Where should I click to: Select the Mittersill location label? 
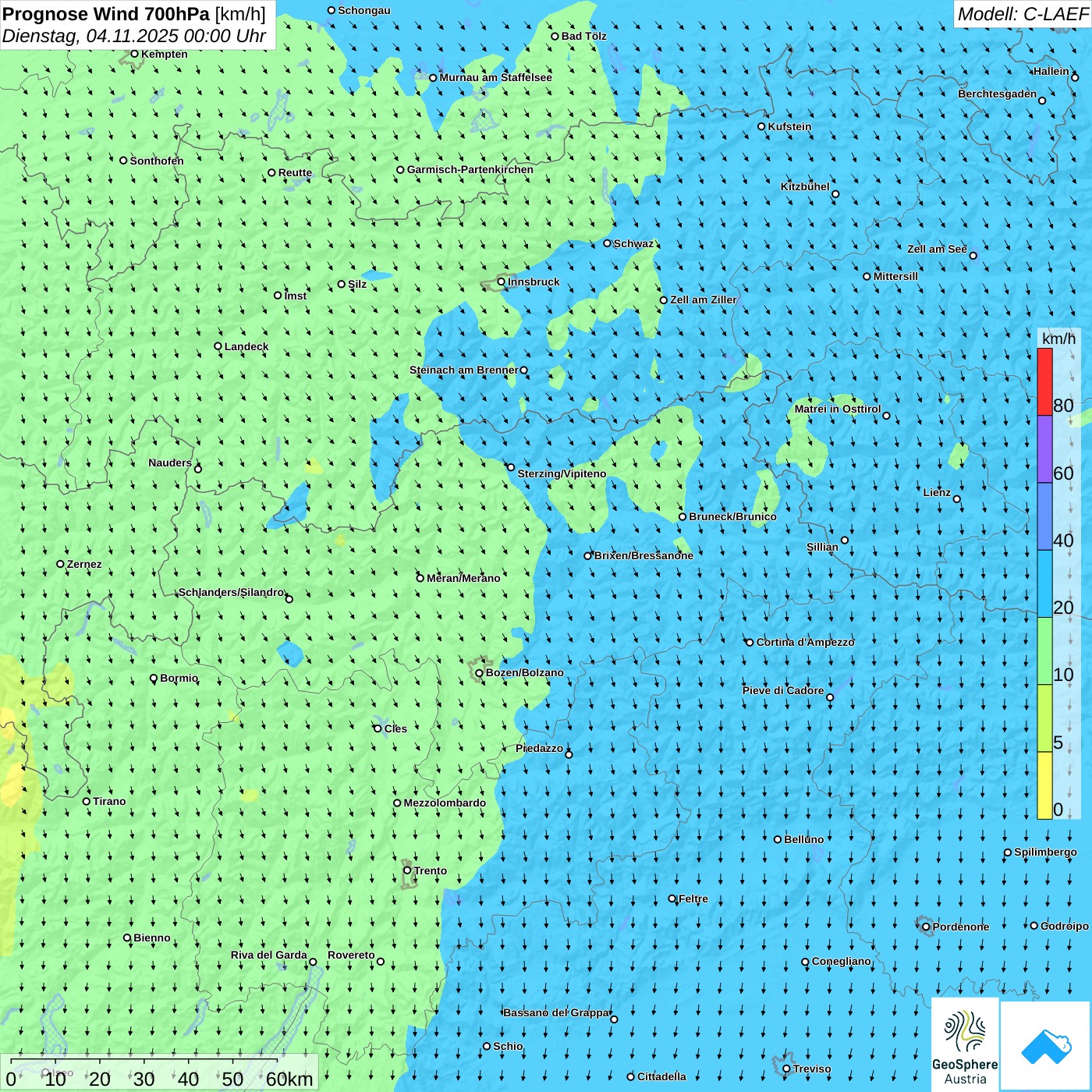click(895, 276)
